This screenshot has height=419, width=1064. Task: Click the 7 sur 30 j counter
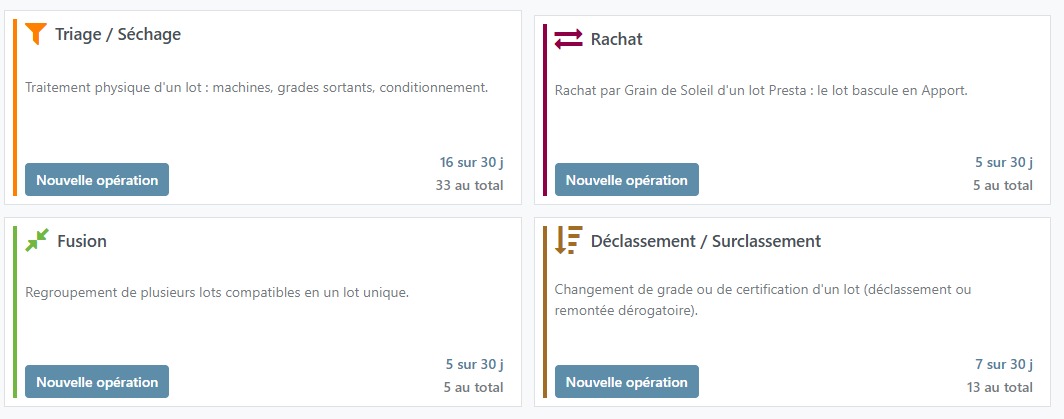coord(1004,365)
